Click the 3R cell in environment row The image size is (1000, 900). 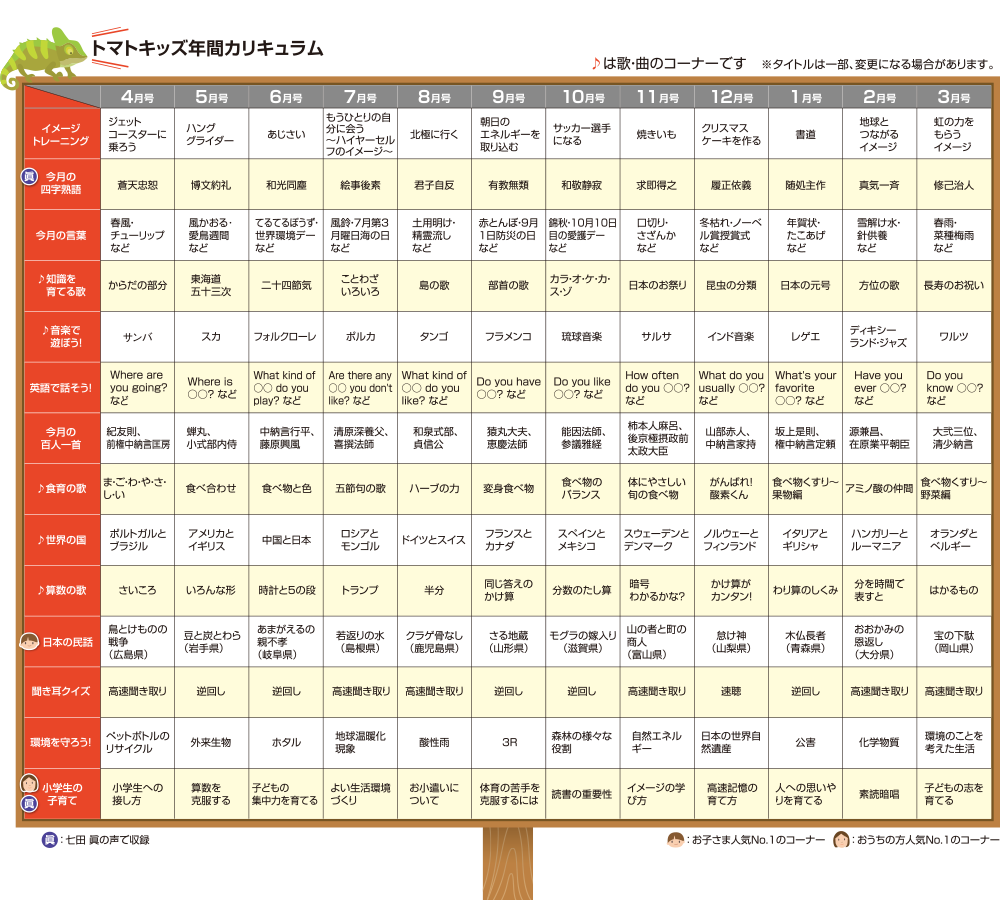tap(508, 742)
